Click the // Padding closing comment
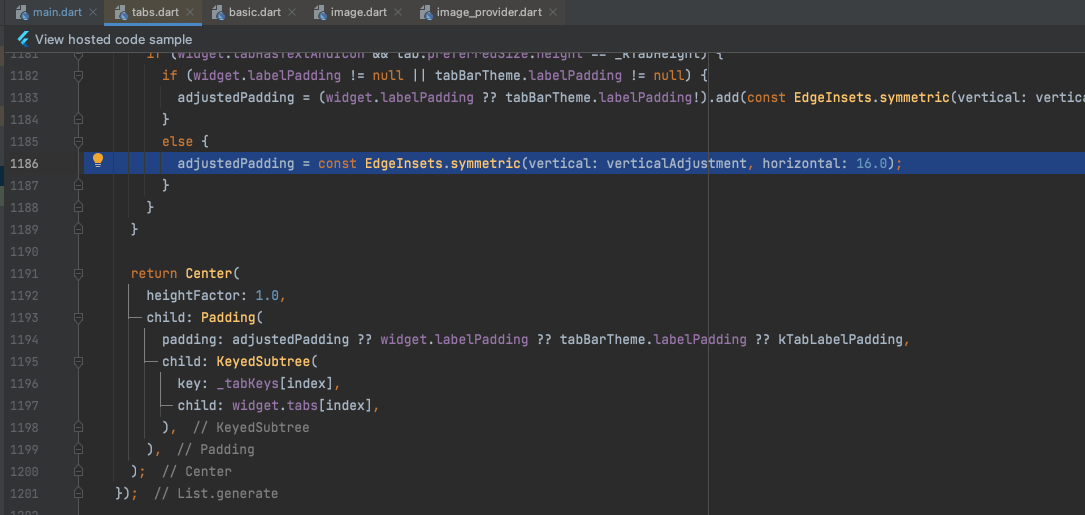The width and height of the screenshot is (1085, 515). click(x=216, y=449)
